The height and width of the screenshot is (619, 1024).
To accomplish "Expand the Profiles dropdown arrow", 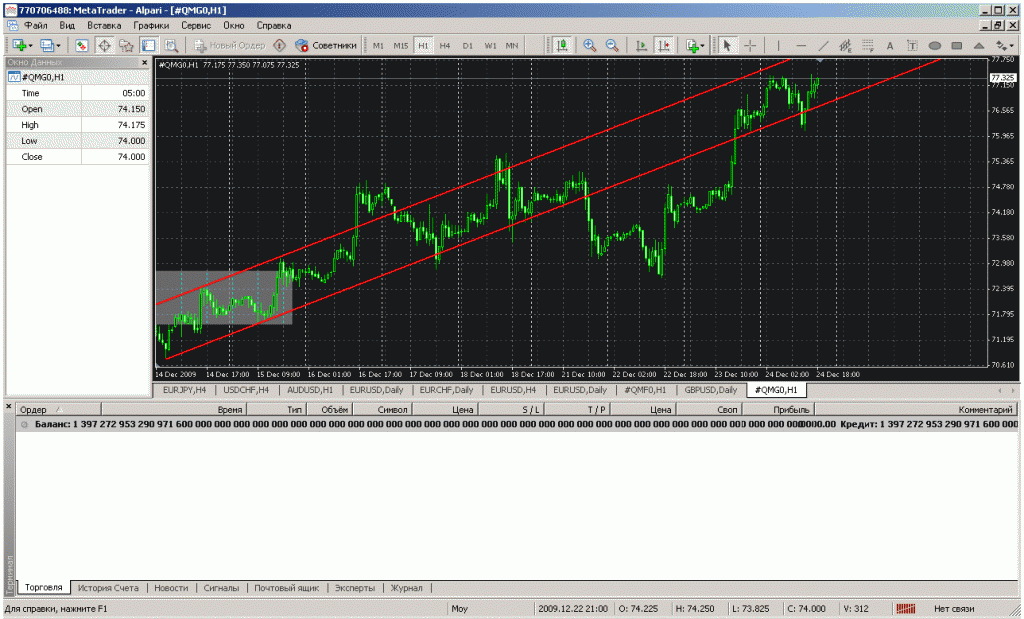I will pyautogui.click(x=58, y=46).
